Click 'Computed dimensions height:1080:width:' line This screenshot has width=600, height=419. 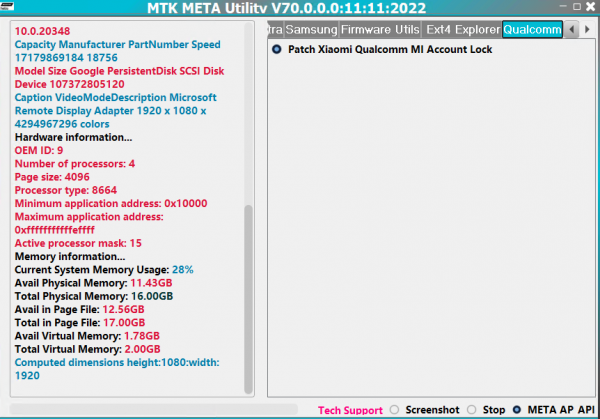[117, 362]
